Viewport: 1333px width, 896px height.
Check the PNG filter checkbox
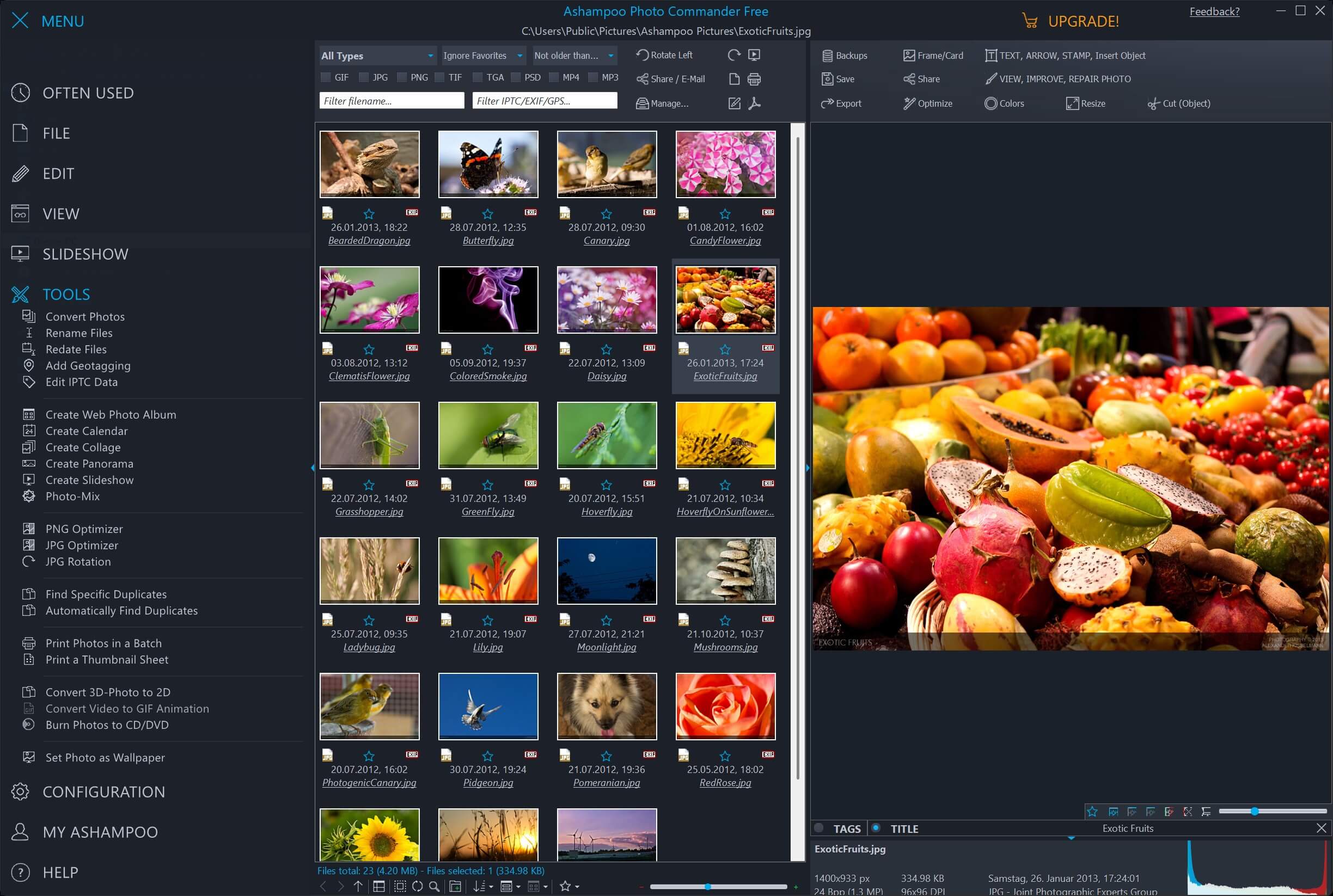point(401,77)
